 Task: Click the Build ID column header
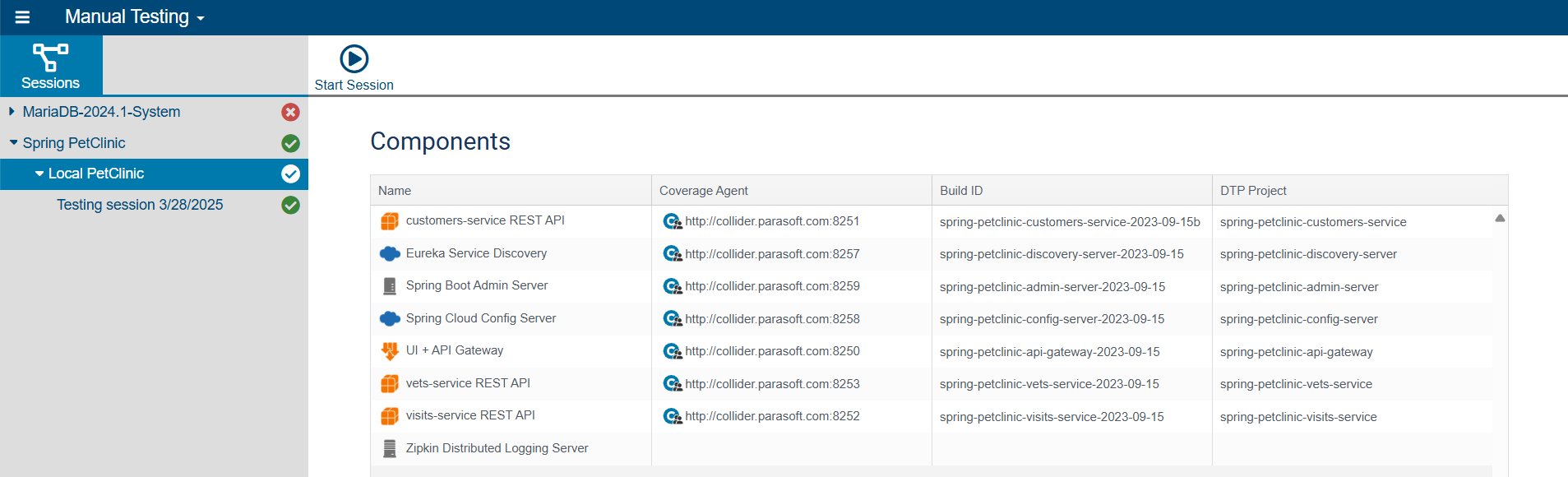1072,190
